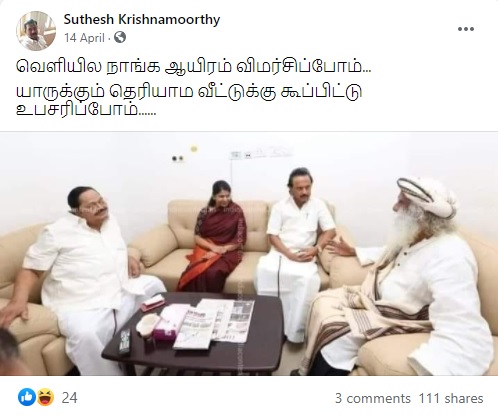Click the last line of the Tamil caption
Screen dimensions: 498x418
click(86, 109)
